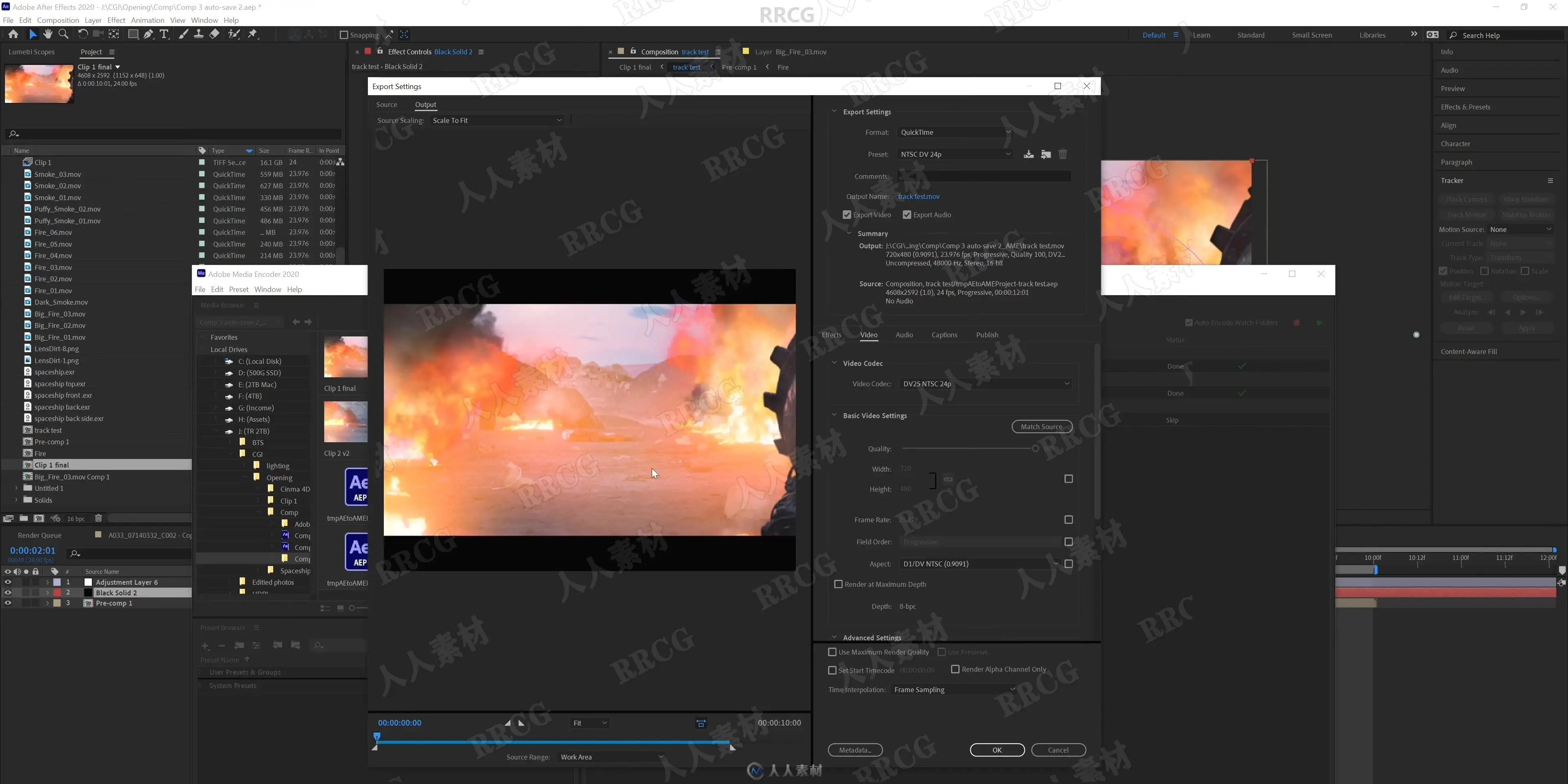Click the Comments input field

984,176
